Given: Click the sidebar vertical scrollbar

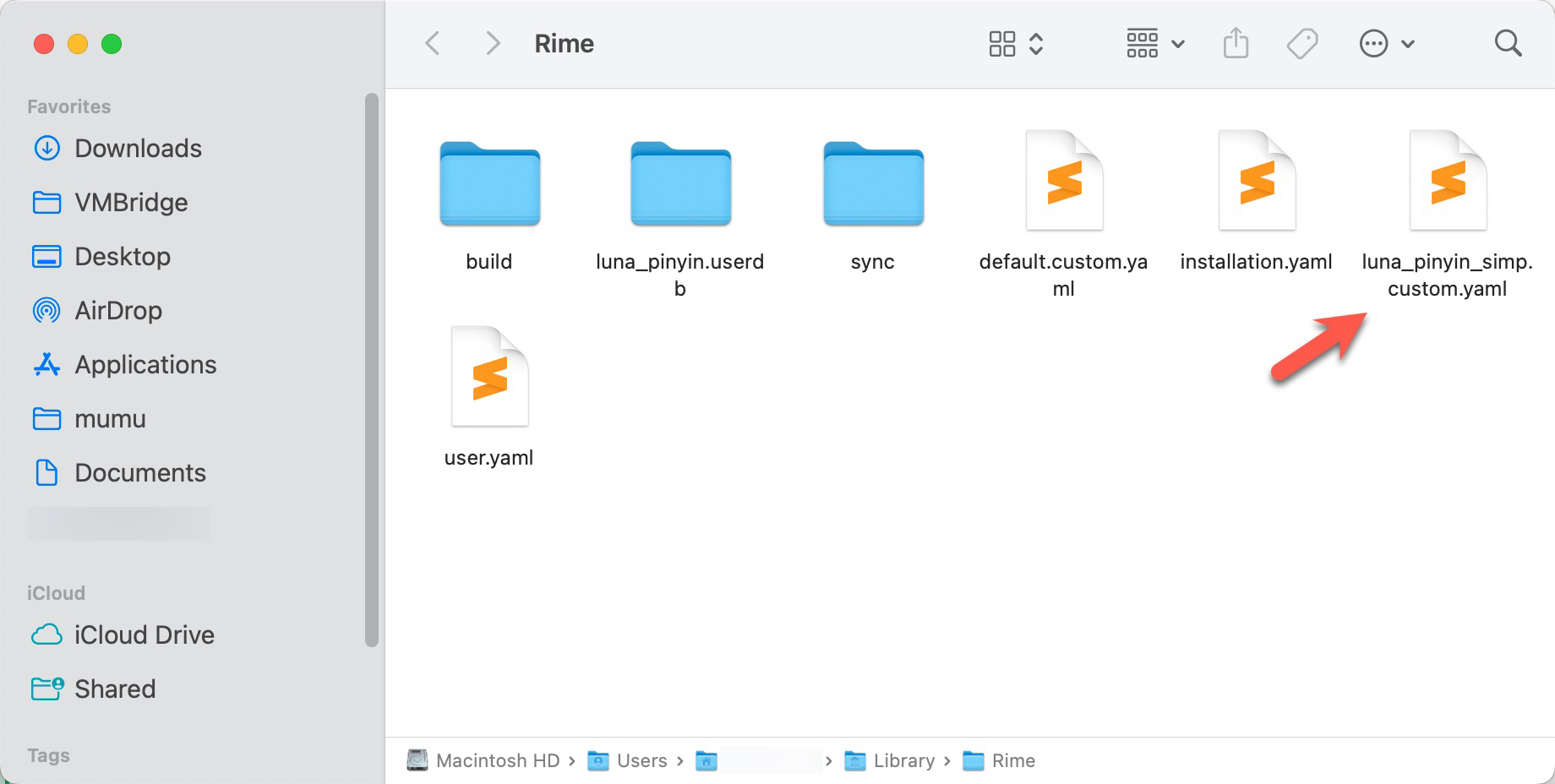Looking at the screenshot, I should coord(371,370).
